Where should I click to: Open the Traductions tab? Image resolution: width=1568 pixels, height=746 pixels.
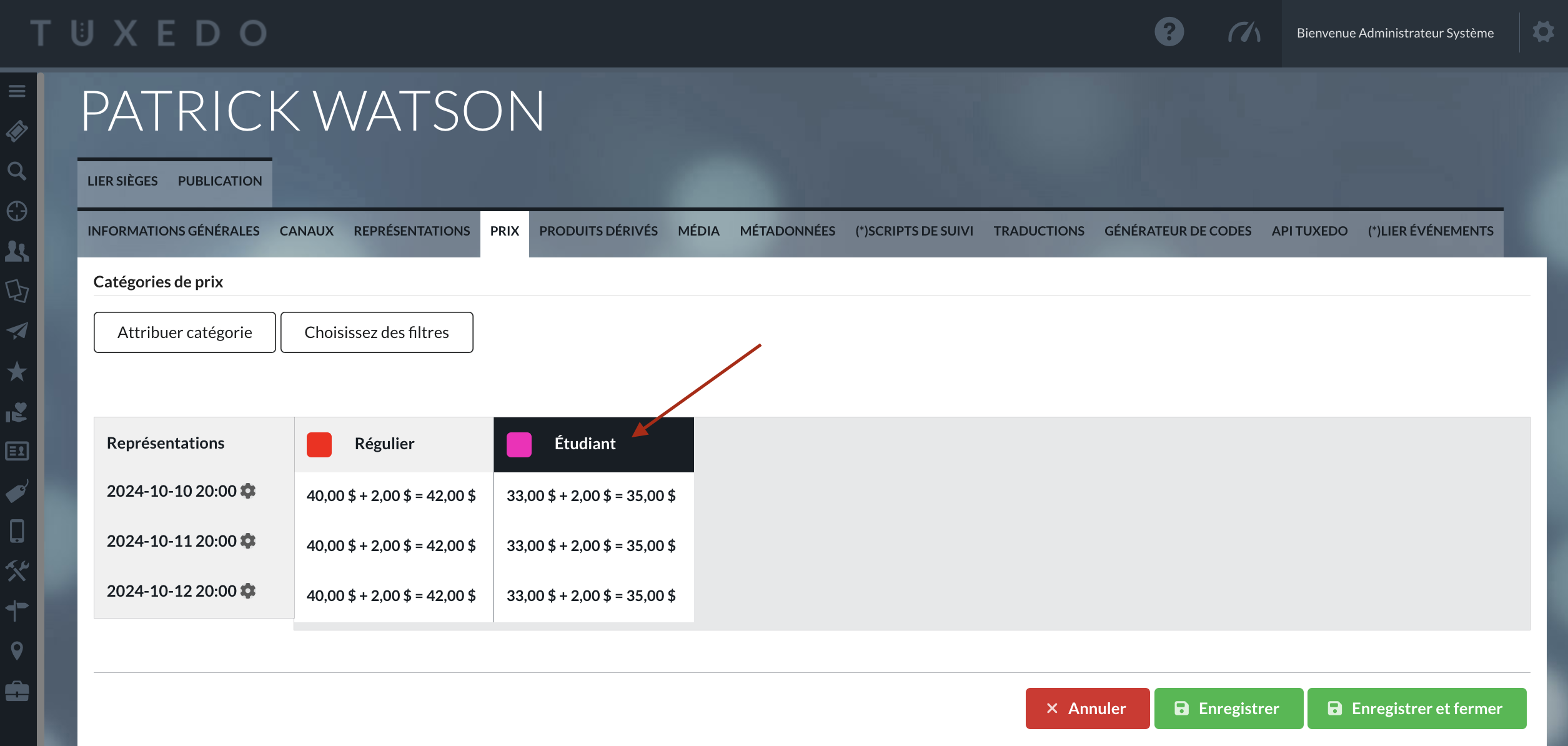point(1038,231)
